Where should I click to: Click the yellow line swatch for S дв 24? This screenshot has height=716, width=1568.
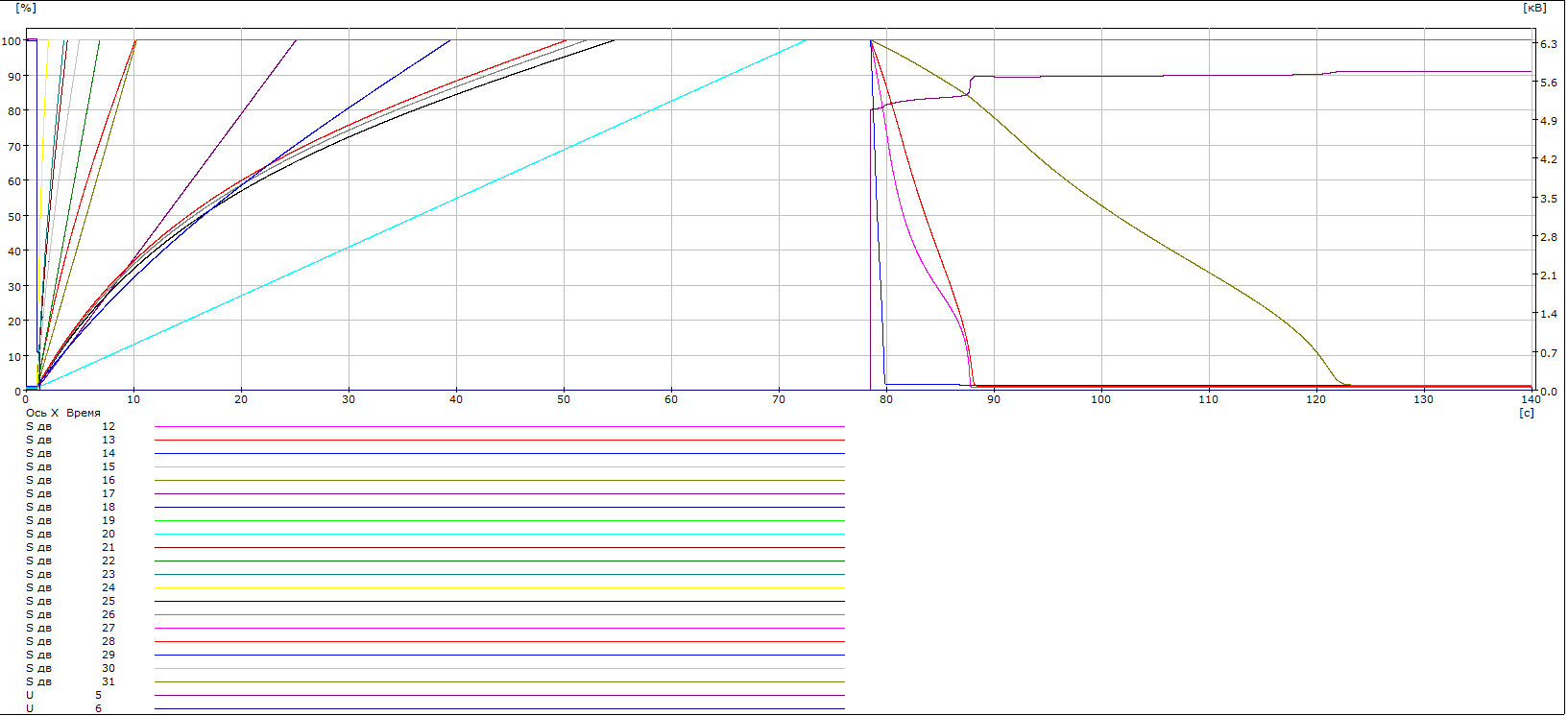pos(499,588)
